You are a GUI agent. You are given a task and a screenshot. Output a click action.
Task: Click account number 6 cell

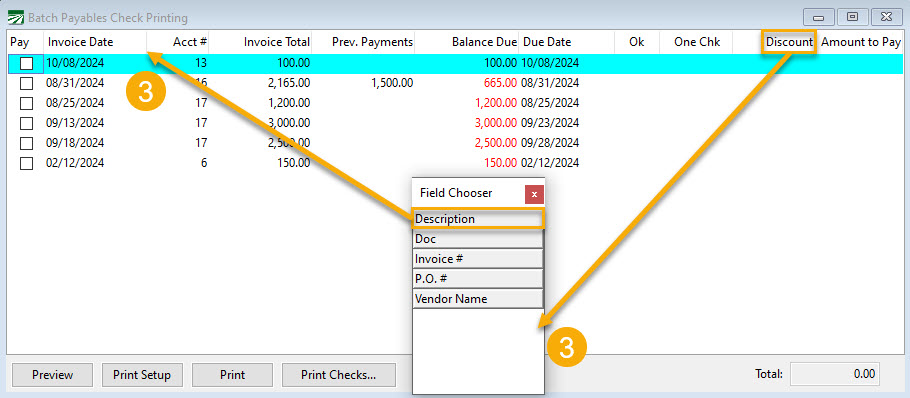click(x=204, y=163)
